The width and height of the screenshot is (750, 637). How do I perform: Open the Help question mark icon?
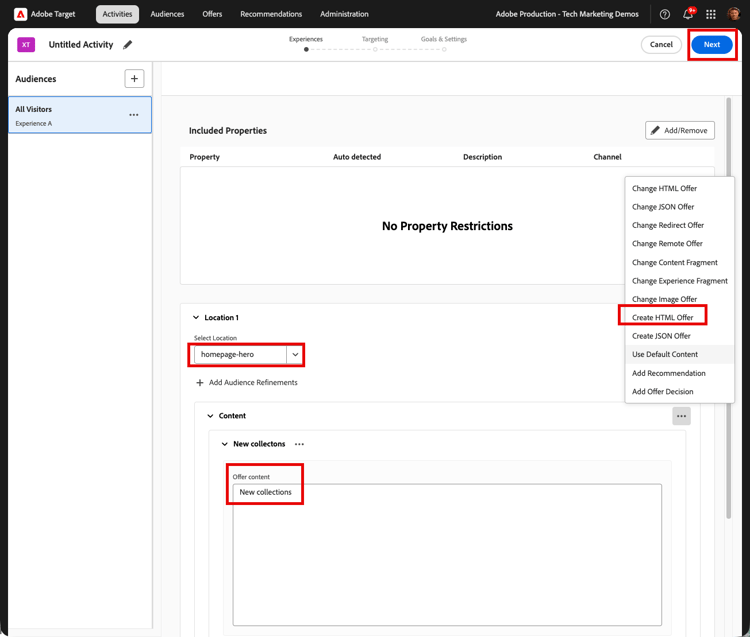click(664, 14)
